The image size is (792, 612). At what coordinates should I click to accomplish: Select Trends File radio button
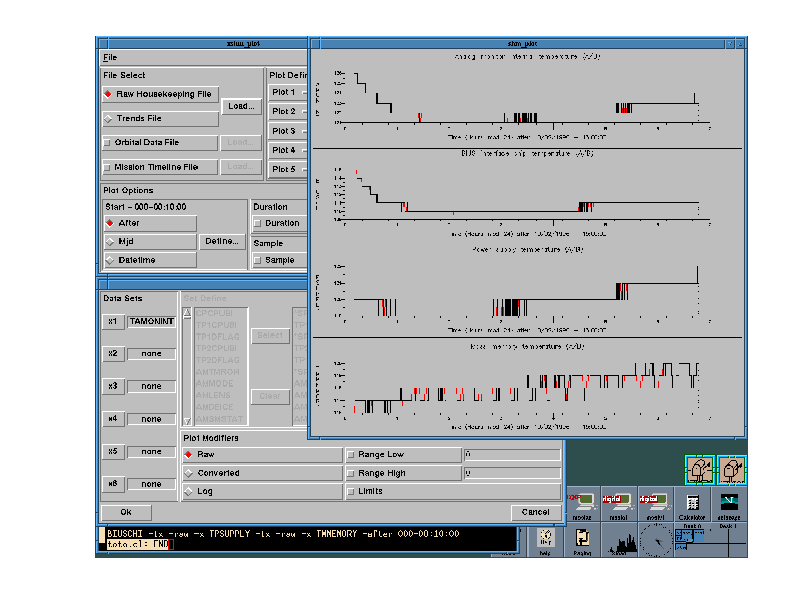[x=161, y=119]
